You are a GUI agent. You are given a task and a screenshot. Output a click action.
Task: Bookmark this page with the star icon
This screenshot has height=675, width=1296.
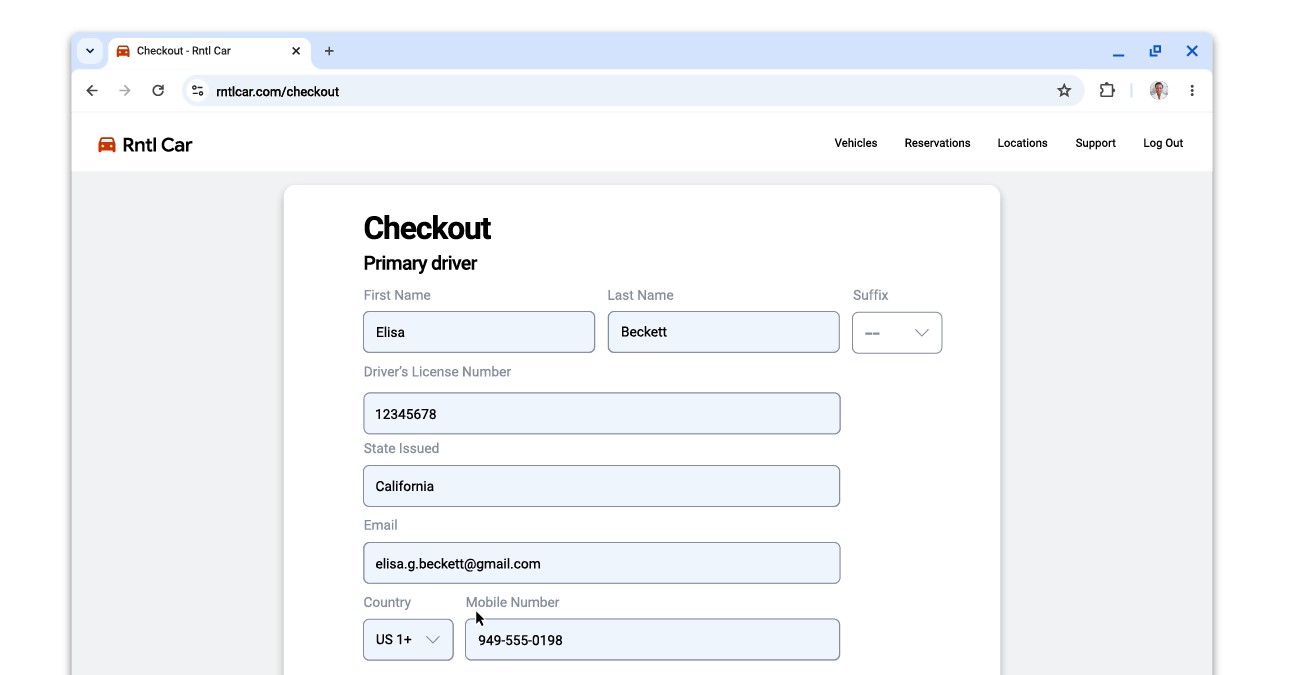pos(1064,91)
